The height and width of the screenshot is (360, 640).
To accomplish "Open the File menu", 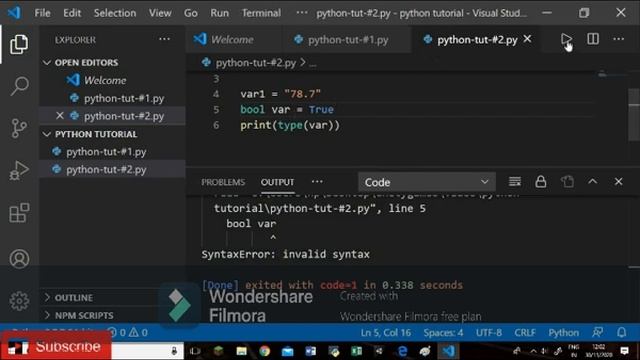I will click(x=42, y=13).
